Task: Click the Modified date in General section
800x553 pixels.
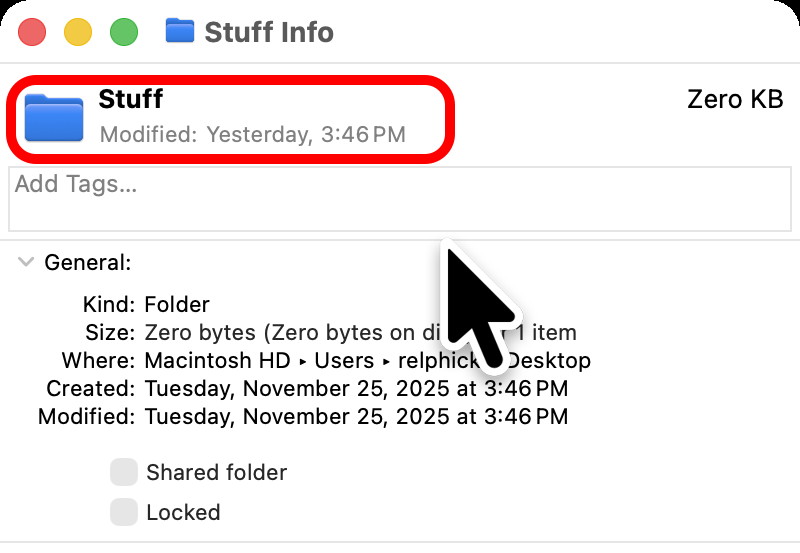Action: (356, 416)
